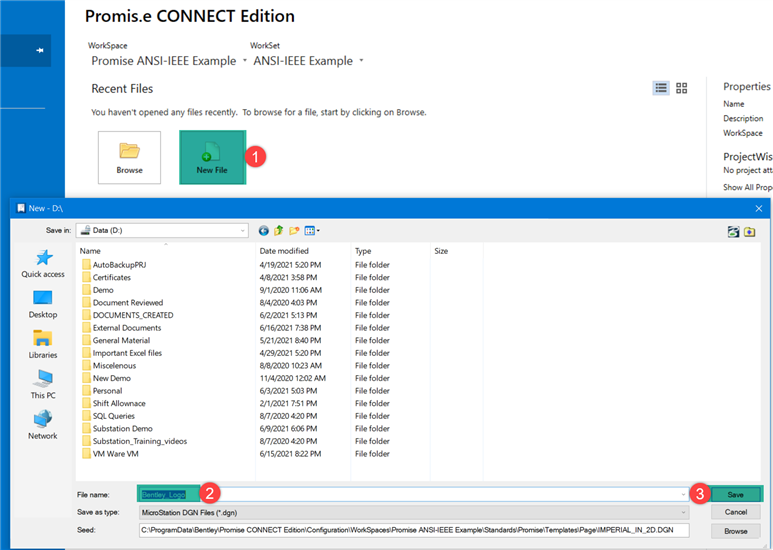Open the WorkSet dropdown ANSI-IEEE Example
The width and height of the screenshot is (773, 550).
click(x=308, y=61)
